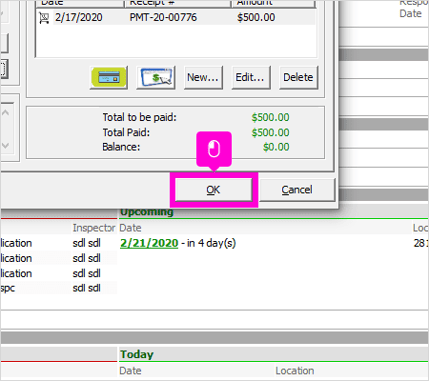This screenshot has height=381, width=429.
Task: Click the Edit... button
Action: click(250, 77)
